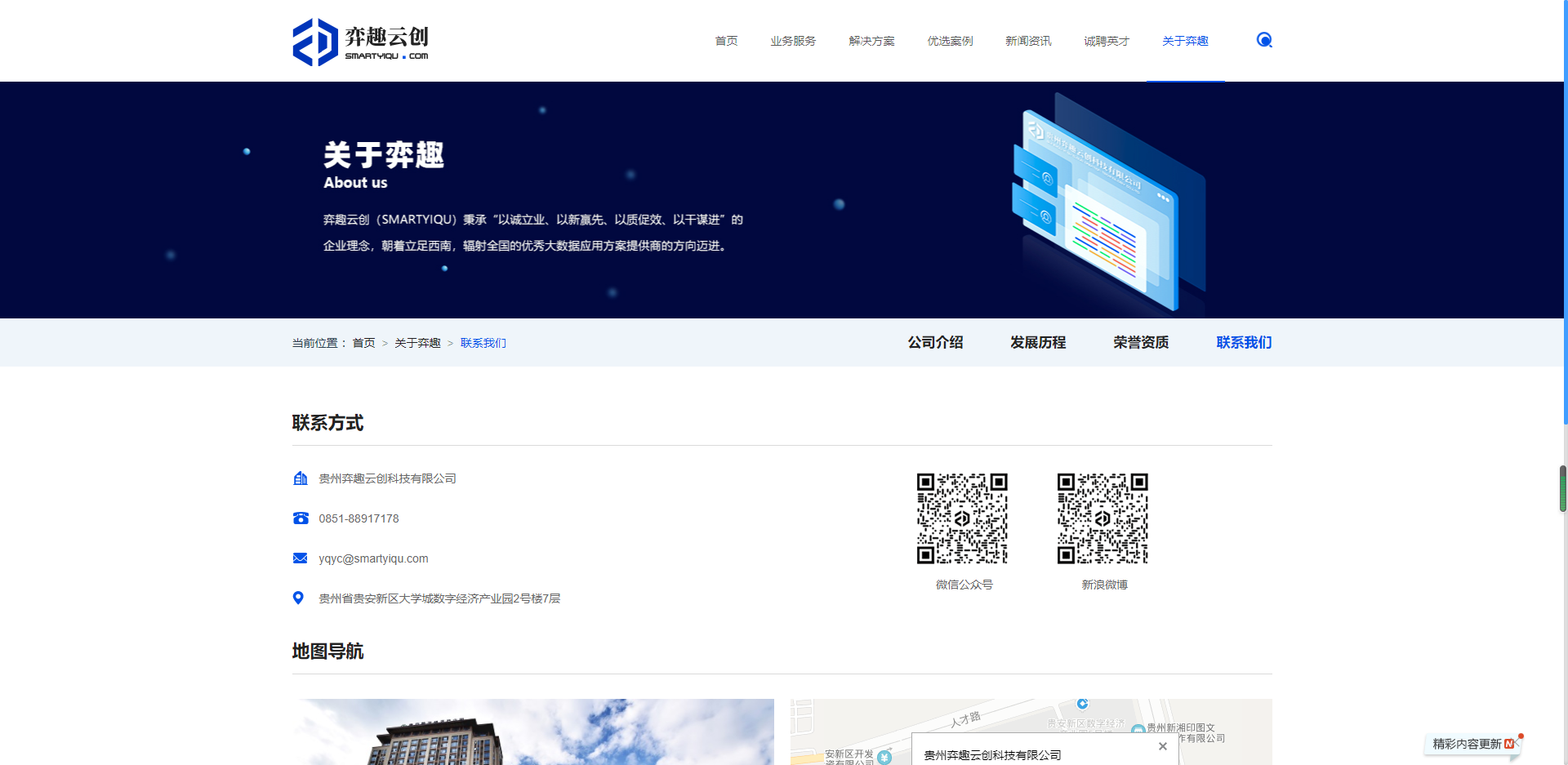The height and width of the screenshot is (765, 1568).
Task: Click the building icon beside company name
Action: (x=299, y=478)
